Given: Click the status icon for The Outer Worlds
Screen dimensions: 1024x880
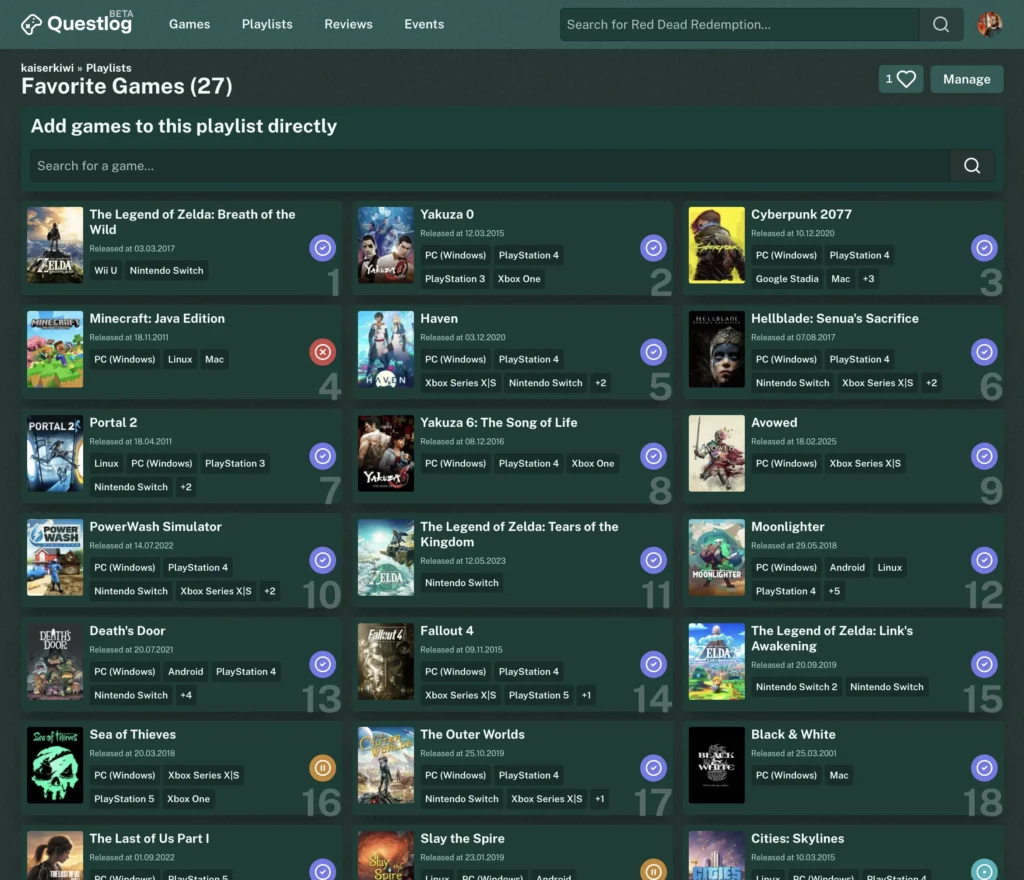Looking at the screenshot, I should tap(653, 768).
